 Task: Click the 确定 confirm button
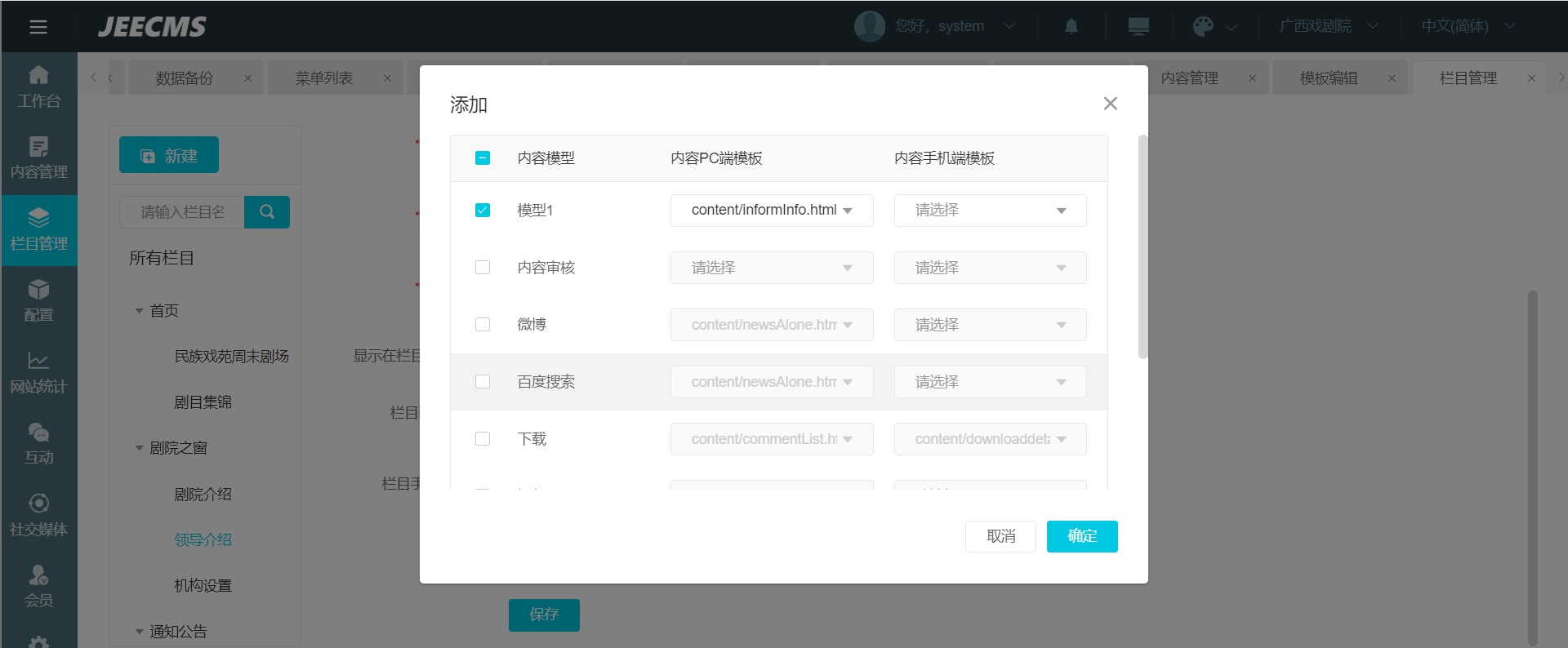click(1082, 536)
